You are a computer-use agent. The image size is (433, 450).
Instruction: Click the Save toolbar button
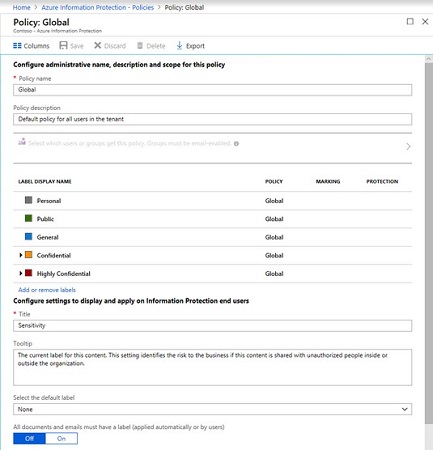tap(71, 46)
